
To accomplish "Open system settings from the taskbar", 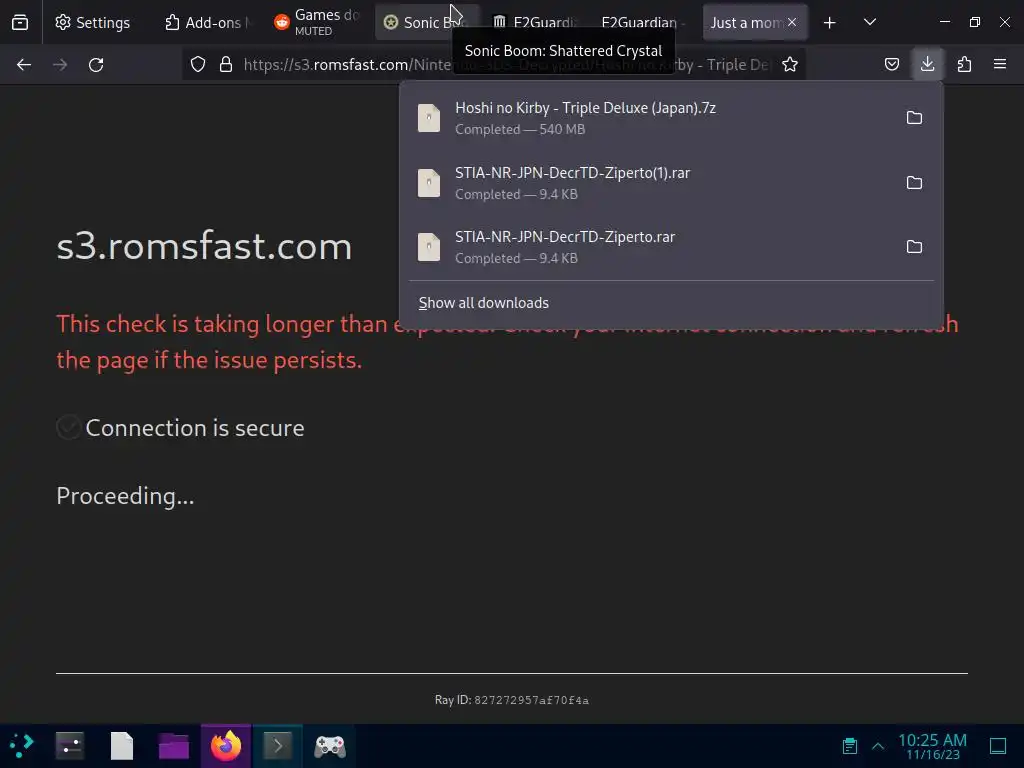I will (70, 746).
